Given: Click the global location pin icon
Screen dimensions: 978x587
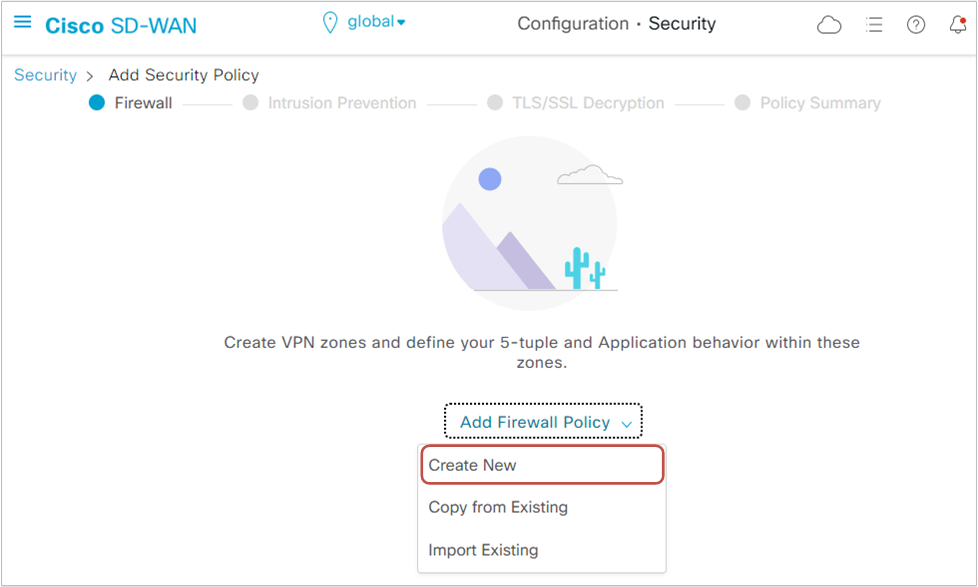Looking at the screenshot, I should 330,23.
